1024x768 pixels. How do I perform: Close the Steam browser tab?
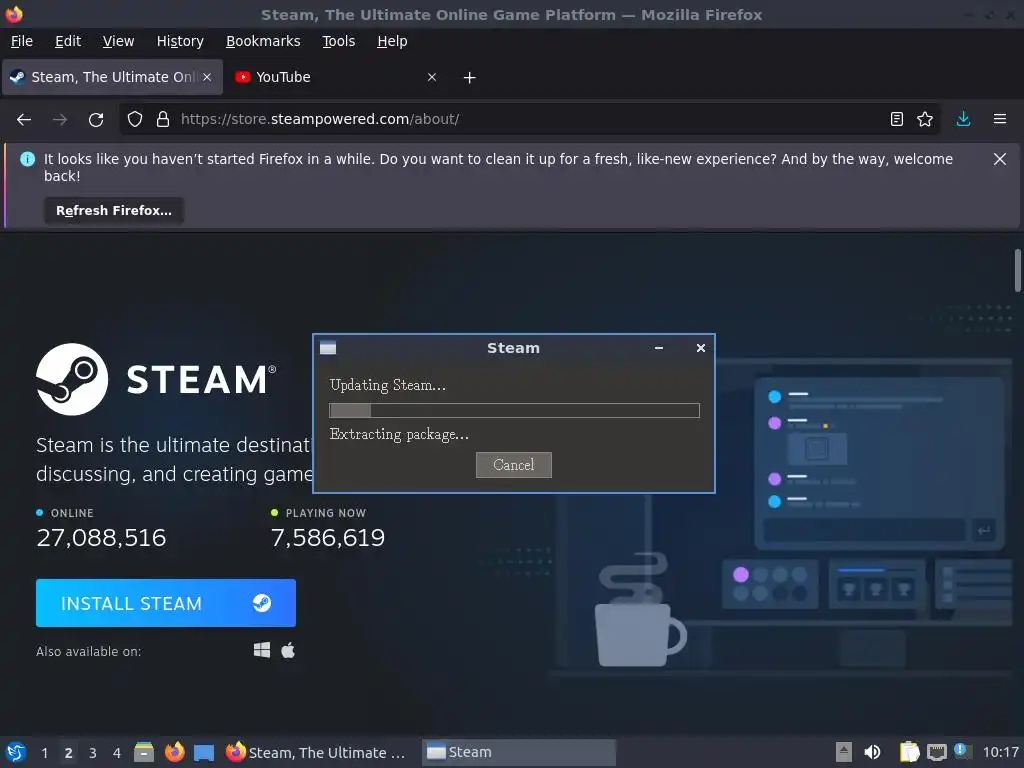coord(207,77)
